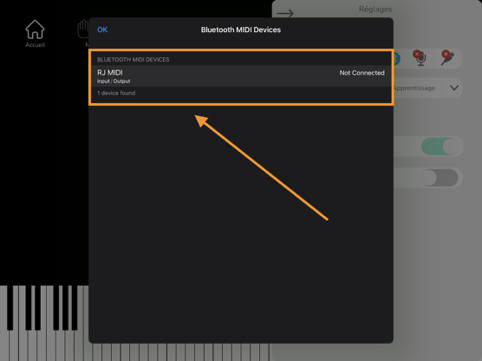Click the Bluetooth MIDI Devices dialog title

241,30
